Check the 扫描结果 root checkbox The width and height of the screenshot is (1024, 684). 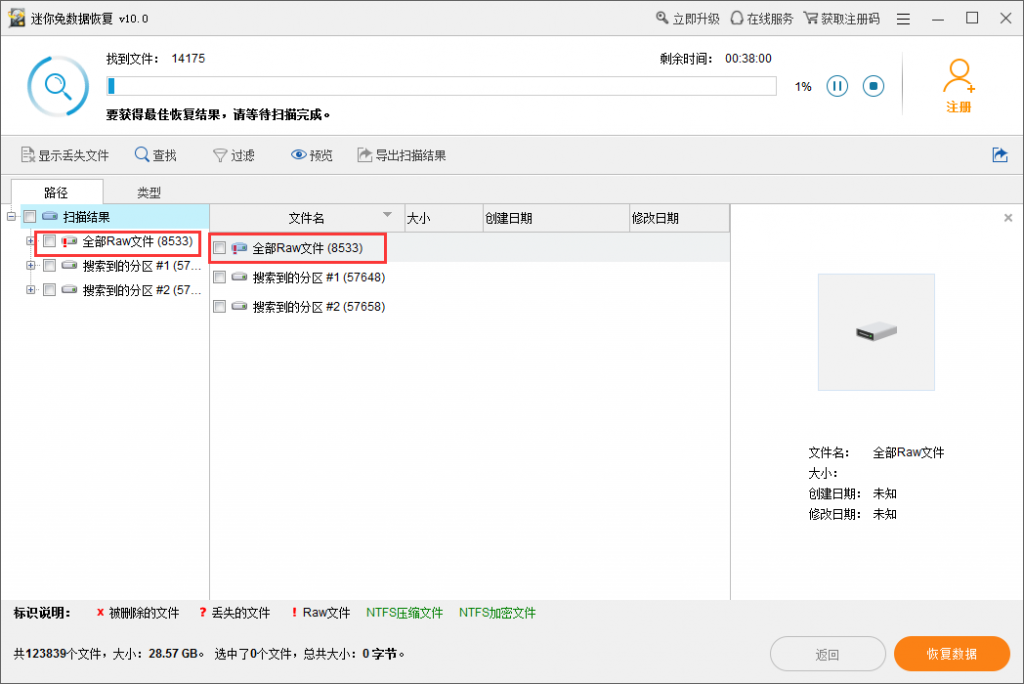29,216
